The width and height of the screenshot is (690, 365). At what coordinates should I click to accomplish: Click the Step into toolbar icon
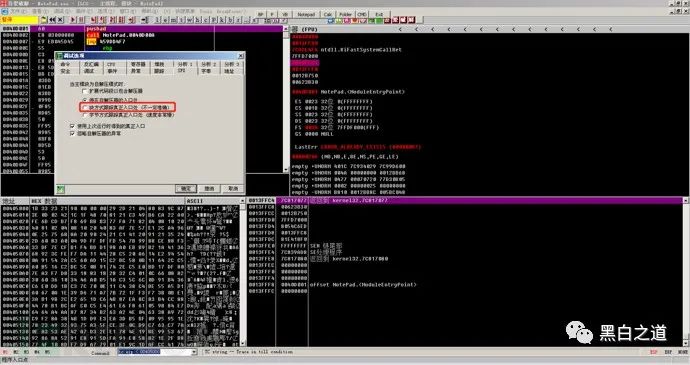pos(94,20)
